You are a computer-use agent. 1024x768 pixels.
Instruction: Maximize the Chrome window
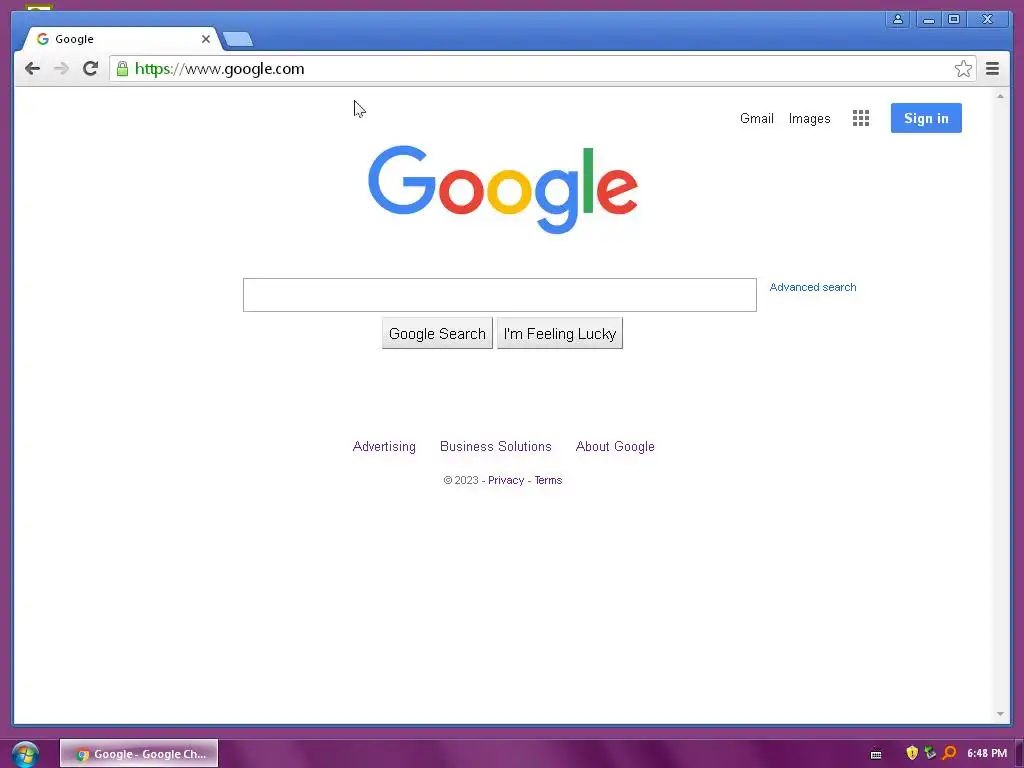click(x=954, y=20)
